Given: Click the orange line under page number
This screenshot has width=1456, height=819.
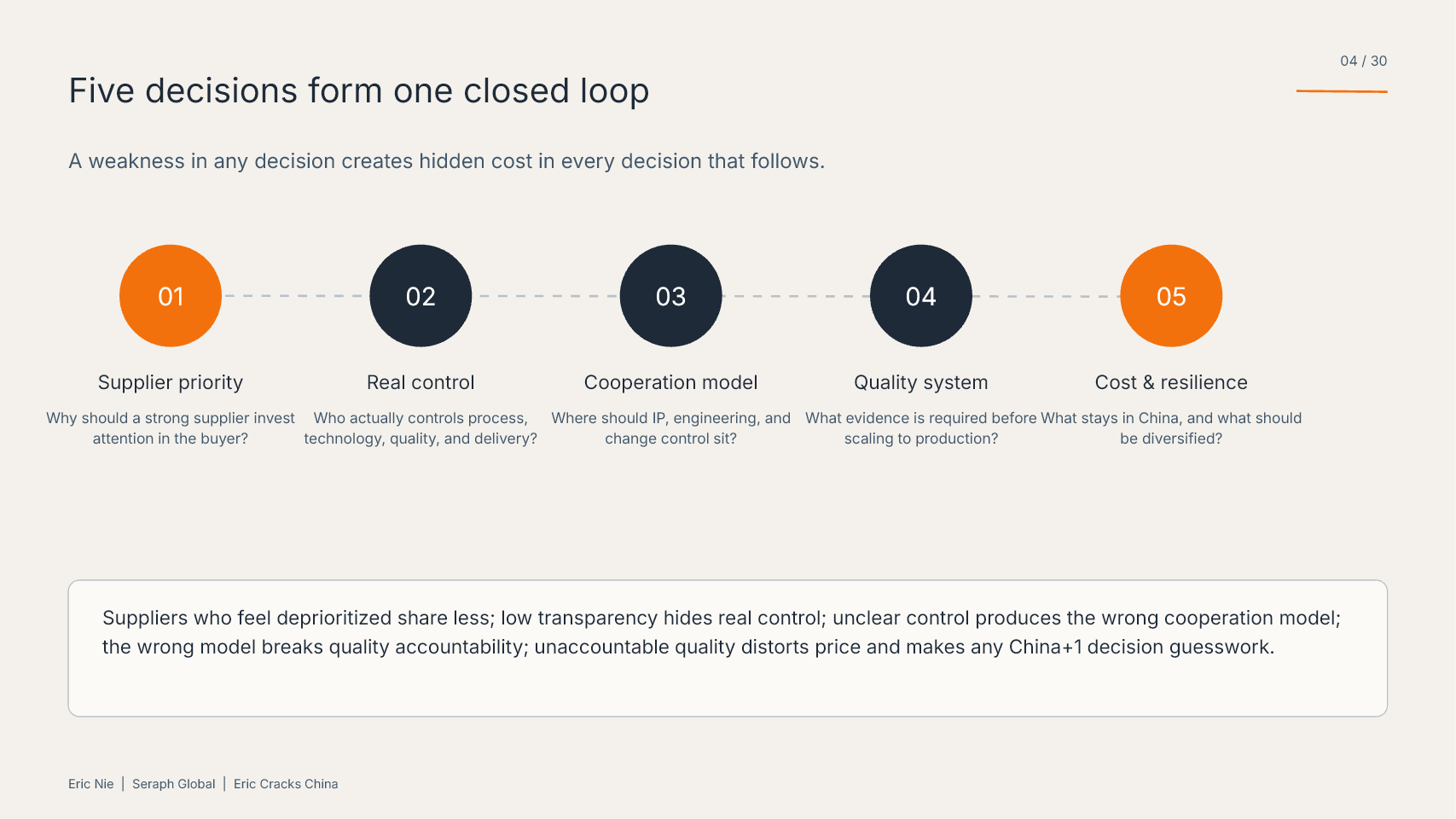Looking at the screenshot, I should tap(1342, 90).
